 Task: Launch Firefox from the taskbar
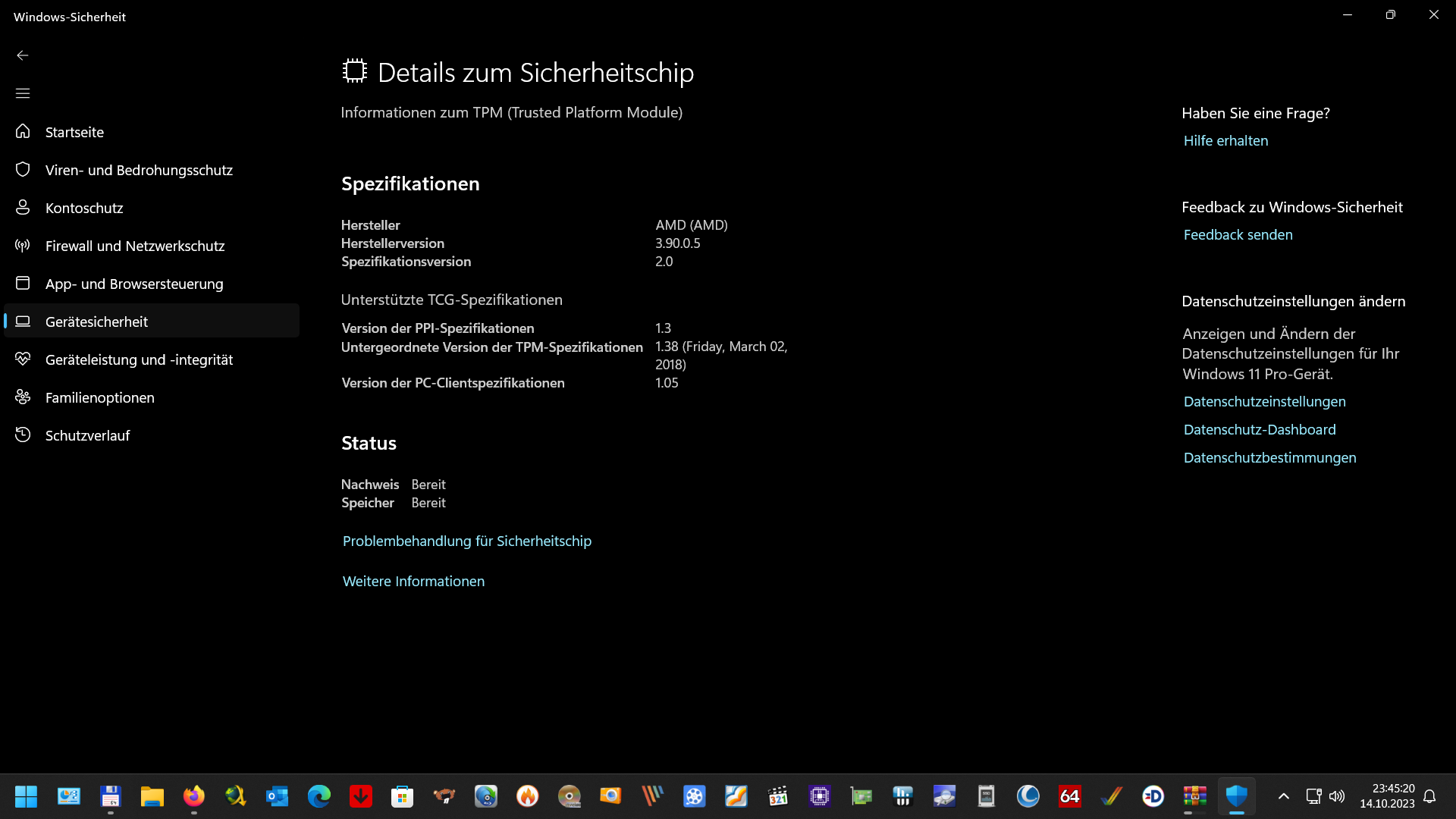click(193, 797)
